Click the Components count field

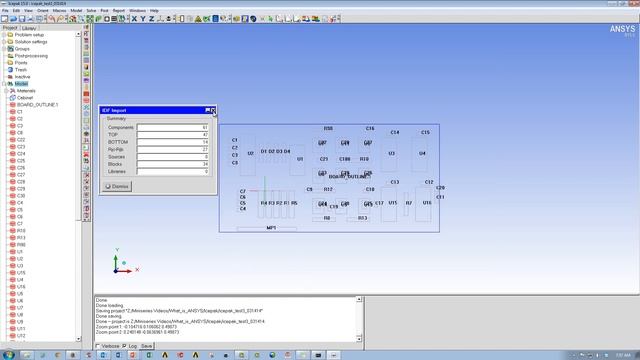173,127
